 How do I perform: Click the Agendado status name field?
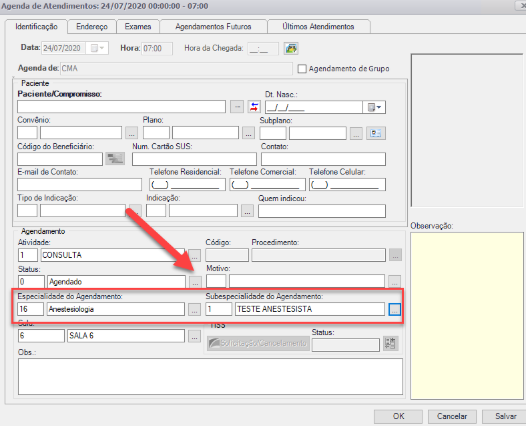(x=116, y=282)
